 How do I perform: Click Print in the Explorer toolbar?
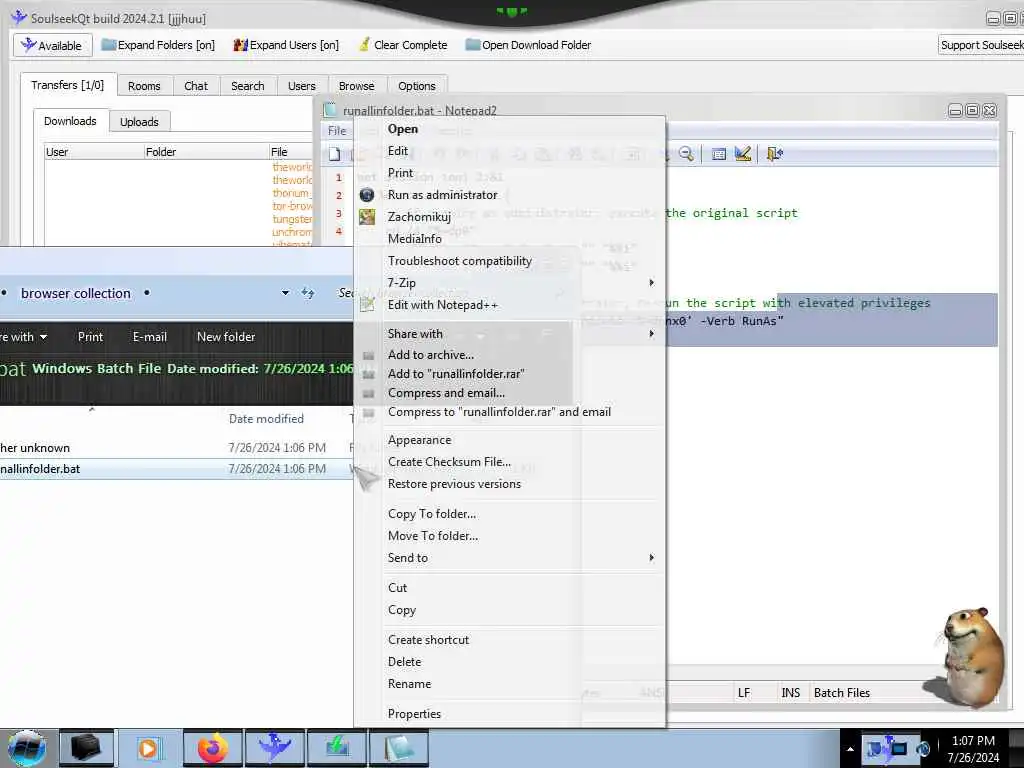pos(90,337)
